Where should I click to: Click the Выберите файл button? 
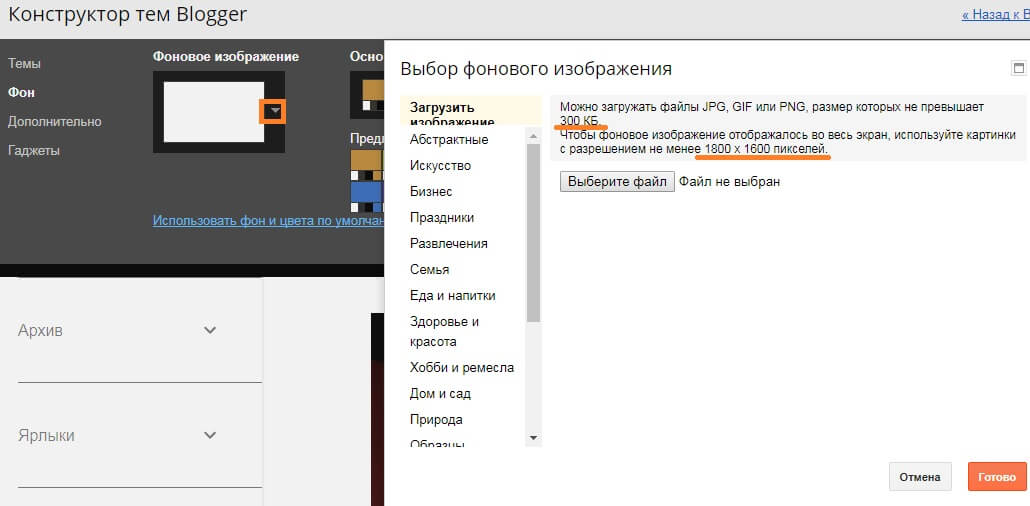point(617,181)
